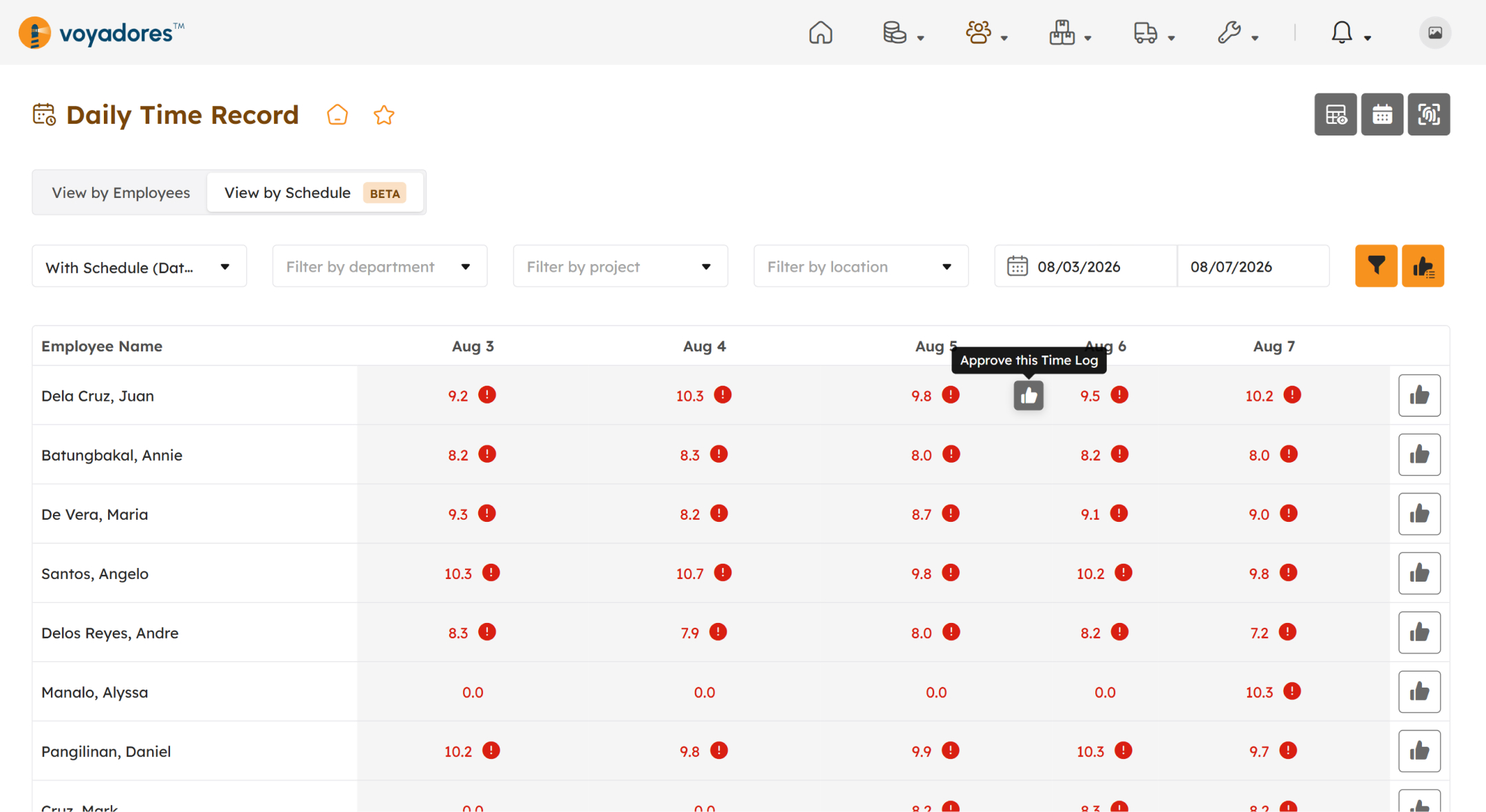This screenshot has width=1486, height=812.
Task: Click the end date field 08/07/2026
Action: (1253, 266)
